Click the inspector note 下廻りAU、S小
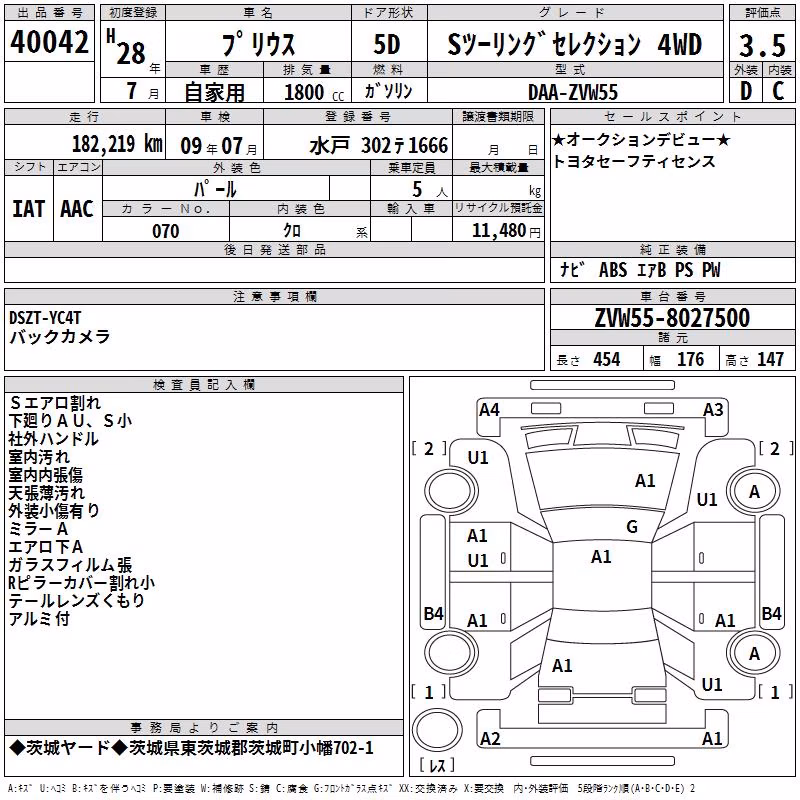Image resolution: width=800 pixels, height=800 pixels. coord(70,421)
